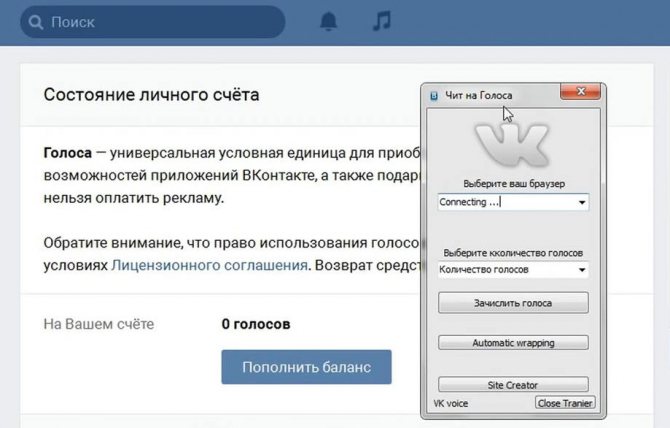Click the search magnifier icon
This screenshot has height=428, width=670.
(x=36, y=22)
